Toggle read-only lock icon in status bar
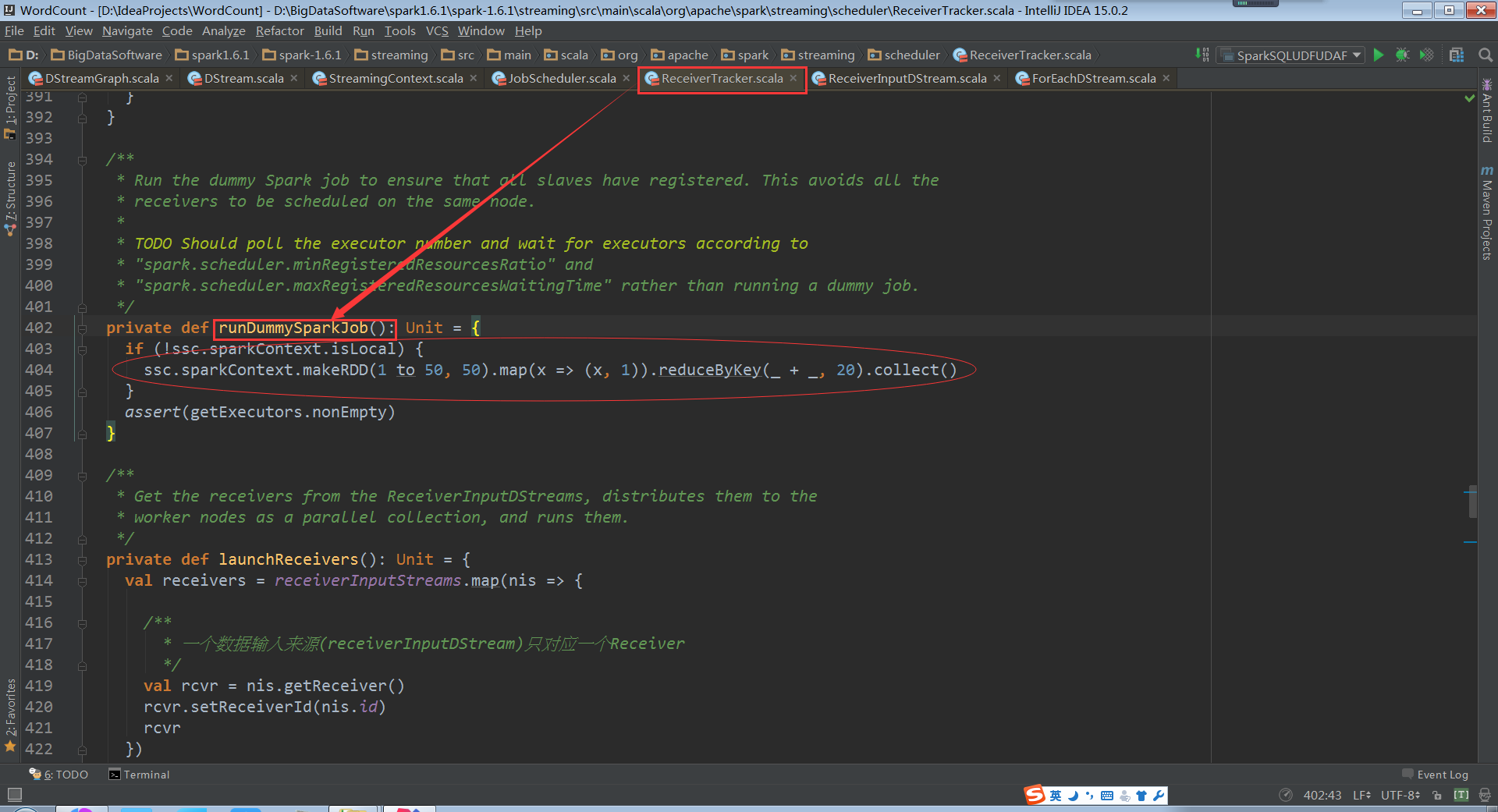The height and width of the screenshot is (812, 1498). click(1437, 796)
